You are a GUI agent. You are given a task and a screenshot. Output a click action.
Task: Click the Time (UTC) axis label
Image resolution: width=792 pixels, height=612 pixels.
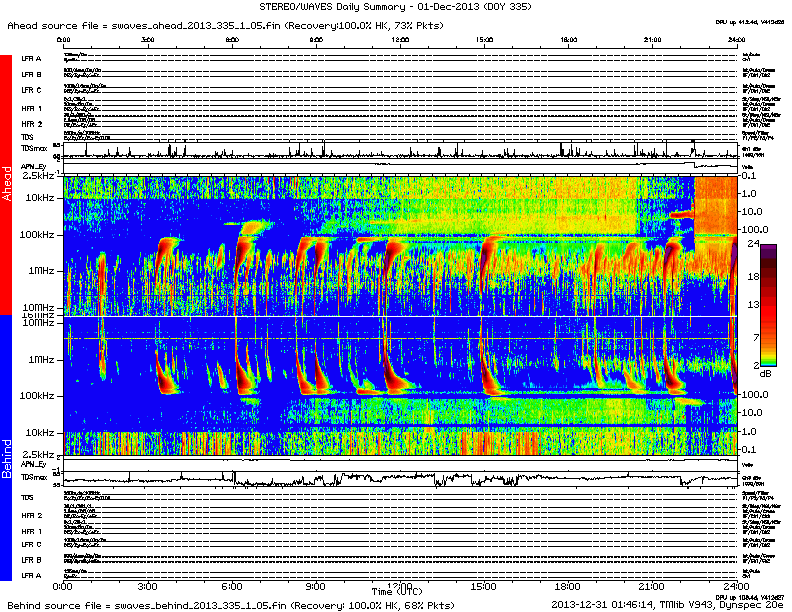pos(397,593)
